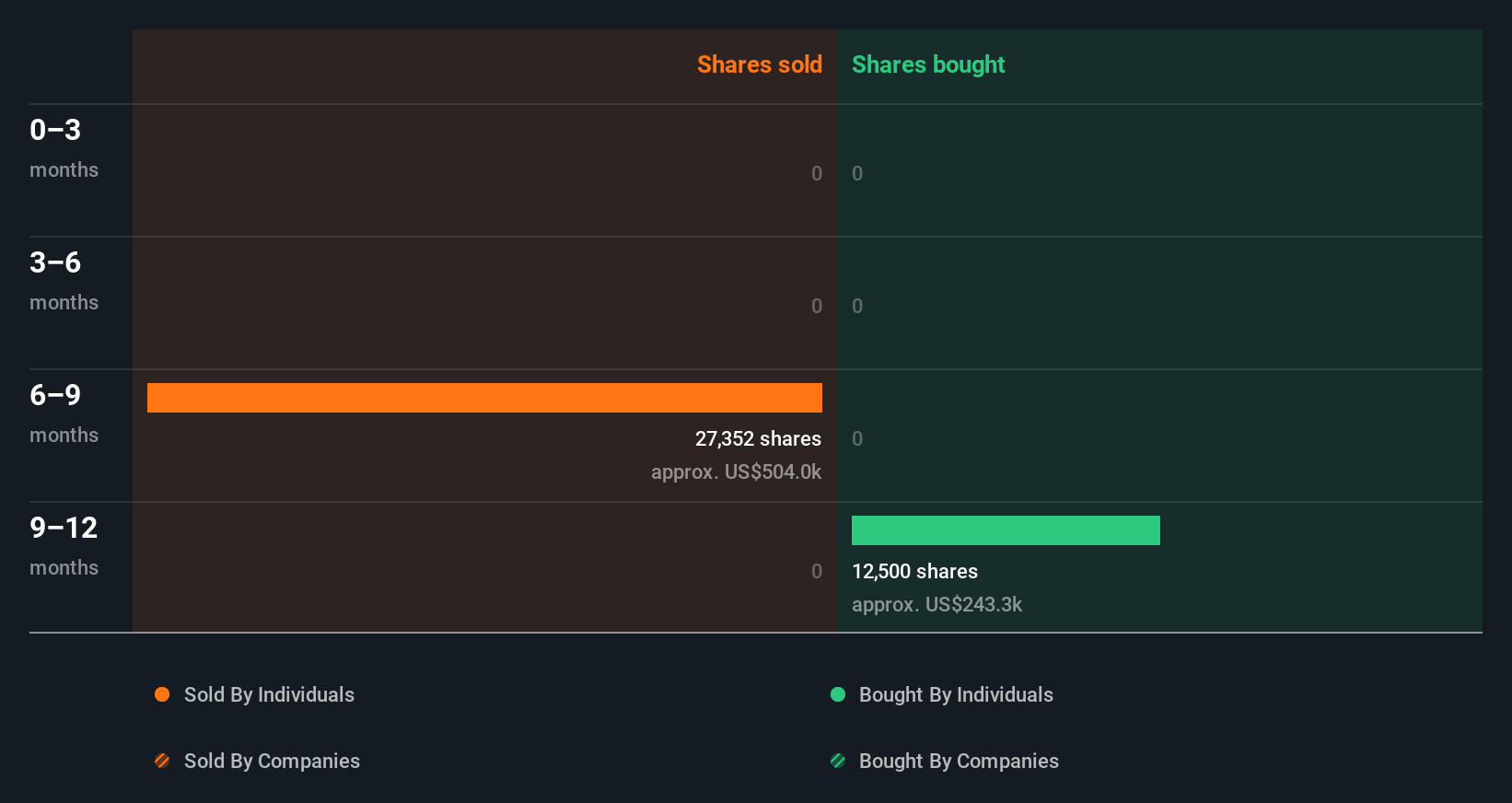Click the orange 6–9 months sold bar
Viewport: 1512px width, 803px height.
point(484,398)
